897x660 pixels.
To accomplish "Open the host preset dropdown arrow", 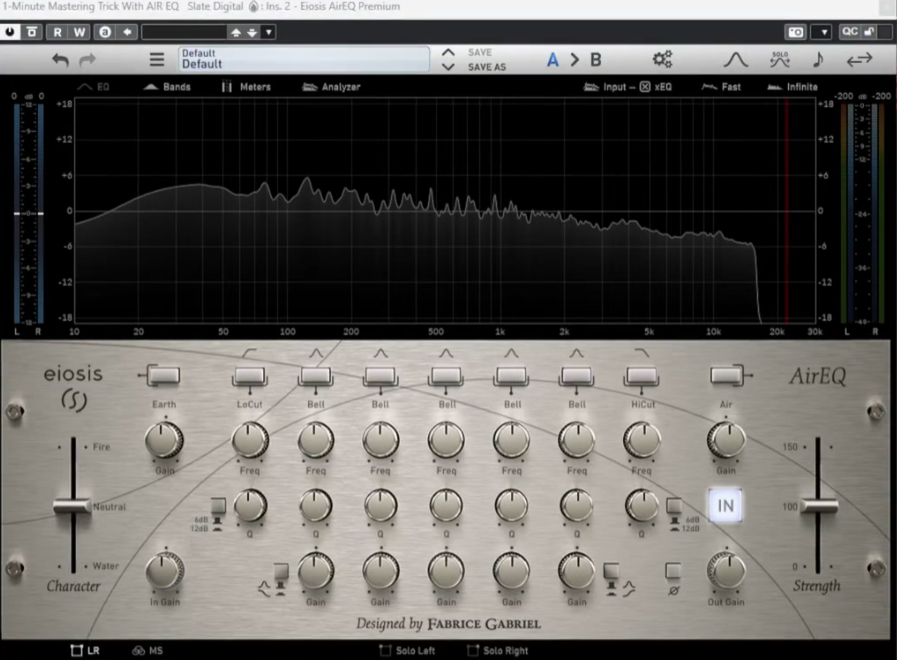I will (268, 32).
